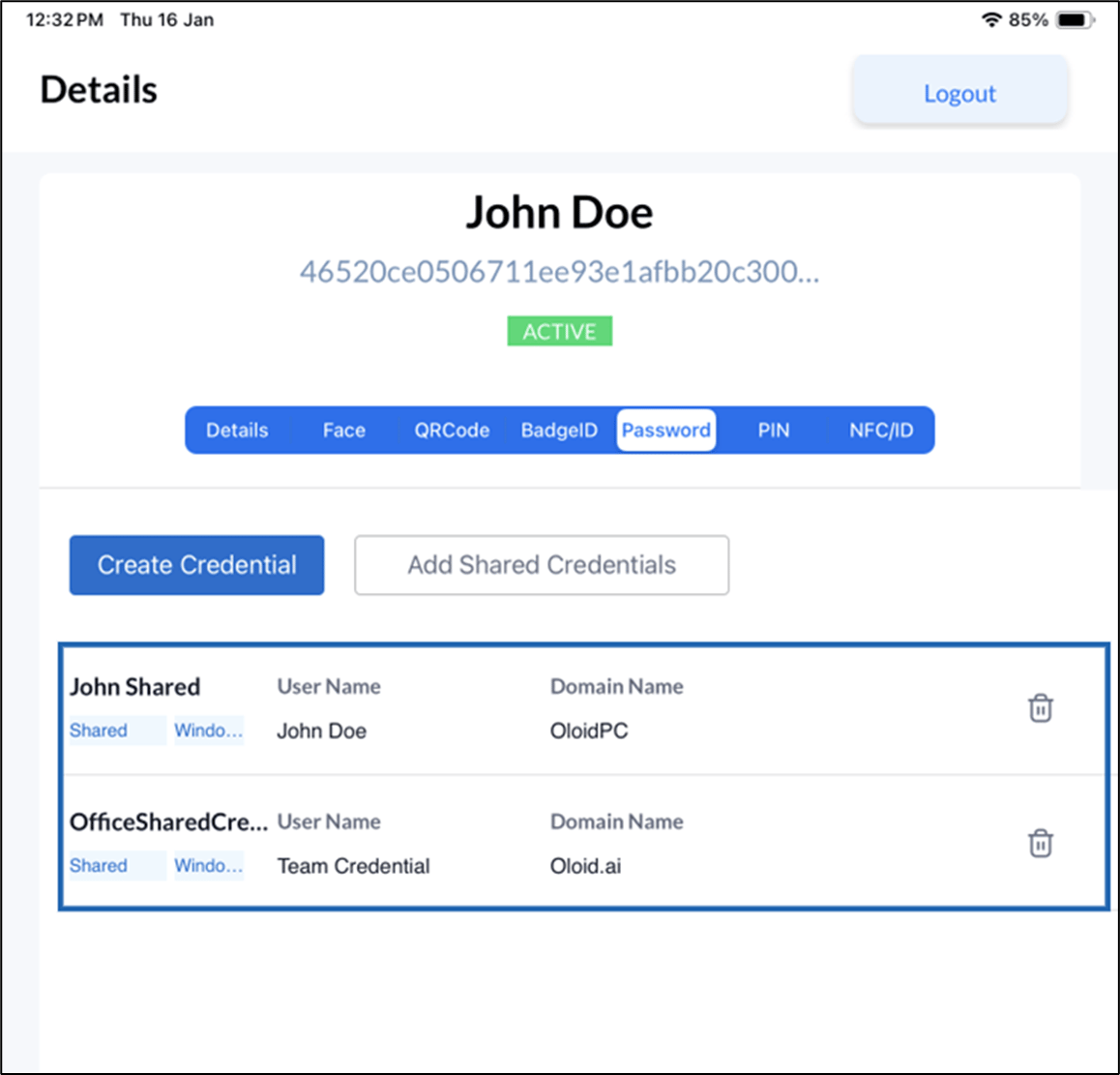1120x1075 pixels.
Task: Tap Windo... tag under OfficeSharedCre...
Action: 209,866
